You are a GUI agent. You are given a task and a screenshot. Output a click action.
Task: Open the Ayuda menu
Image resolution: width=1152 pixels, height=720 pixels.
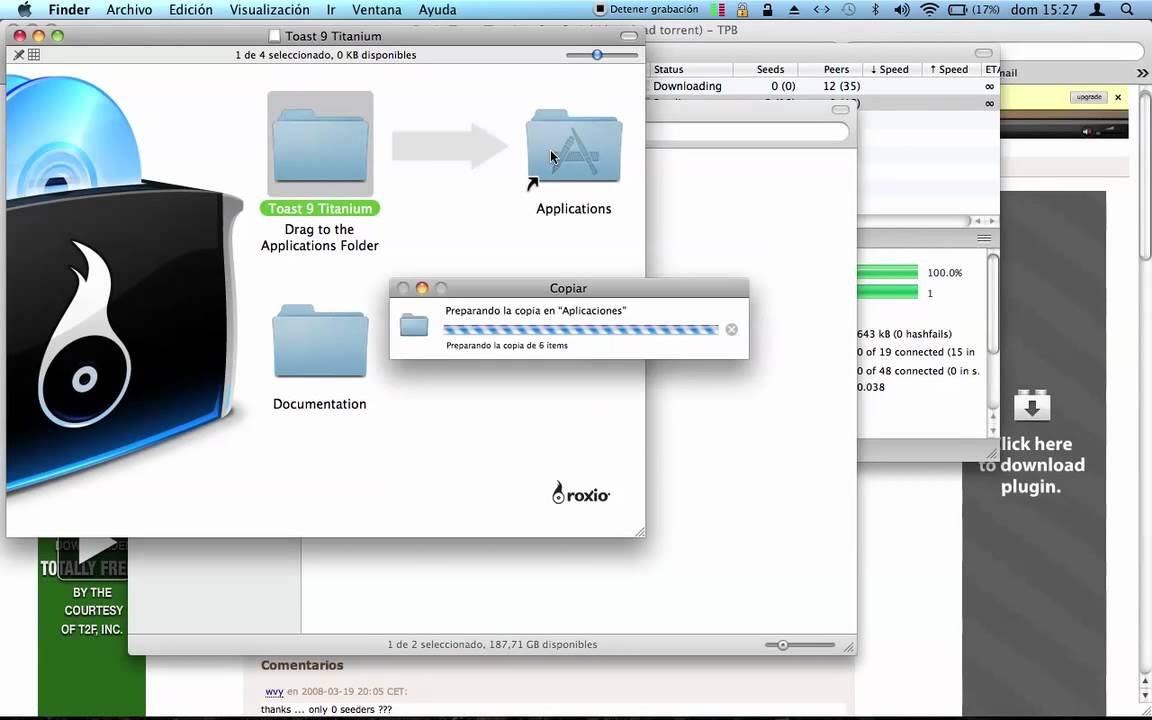pyautogui.click(x=437, y=10)
